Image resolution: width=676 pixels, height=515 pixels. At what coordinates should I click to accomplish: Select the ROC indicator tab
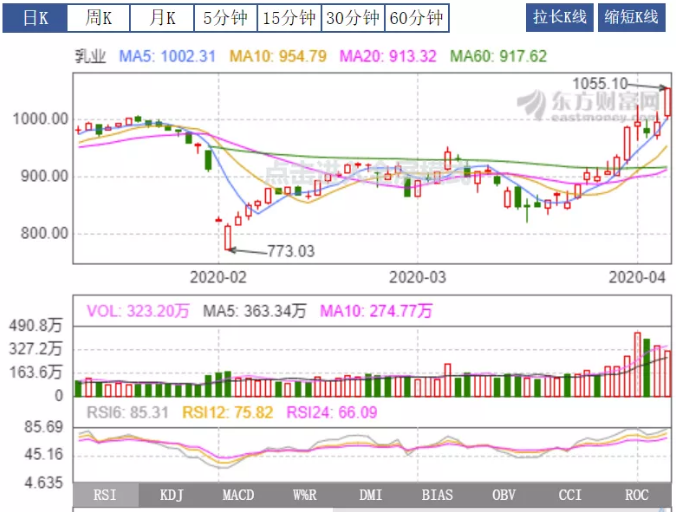[x=637, y=495]
